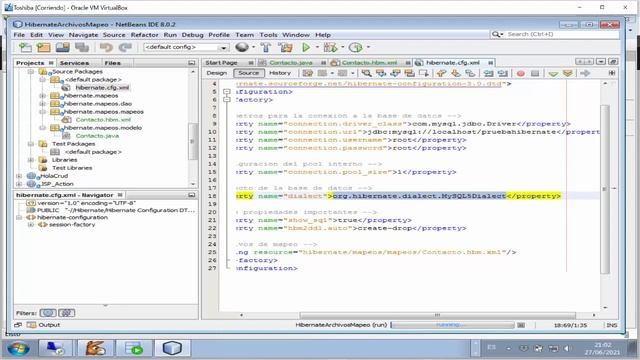This screenshot has width=640, height=360.
Task: Click the Output button in status bar
Action: tap(44, 325)
